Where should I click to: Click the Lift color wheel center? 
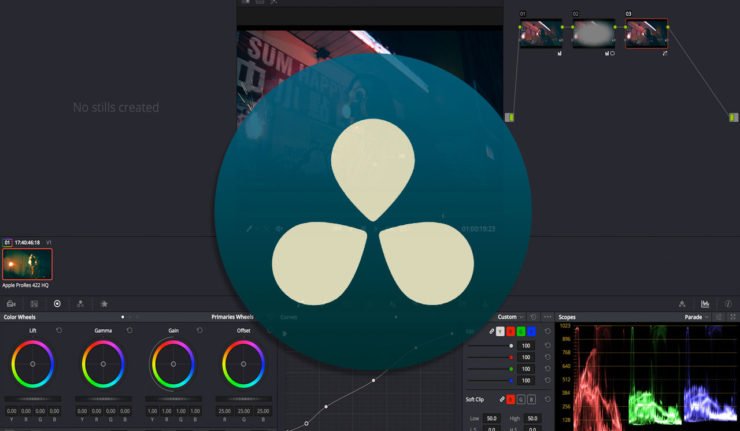pyautogui.click(x=33, y=364)
